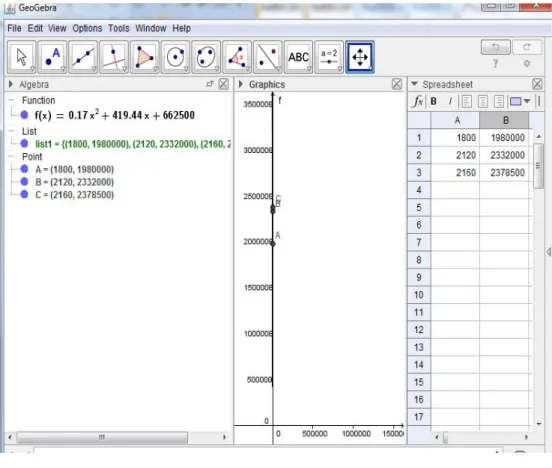Click the Spreadsheet scroll down arrow
552x468 pixels.
[539, 424]
